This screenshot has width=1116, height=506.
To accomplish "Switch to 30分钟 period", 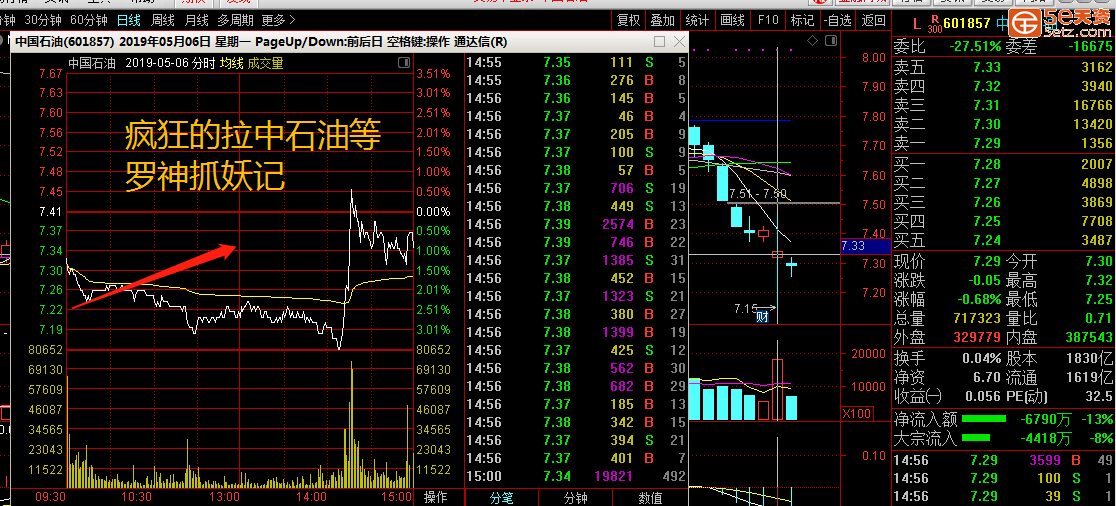I will [x=41, y=20].
